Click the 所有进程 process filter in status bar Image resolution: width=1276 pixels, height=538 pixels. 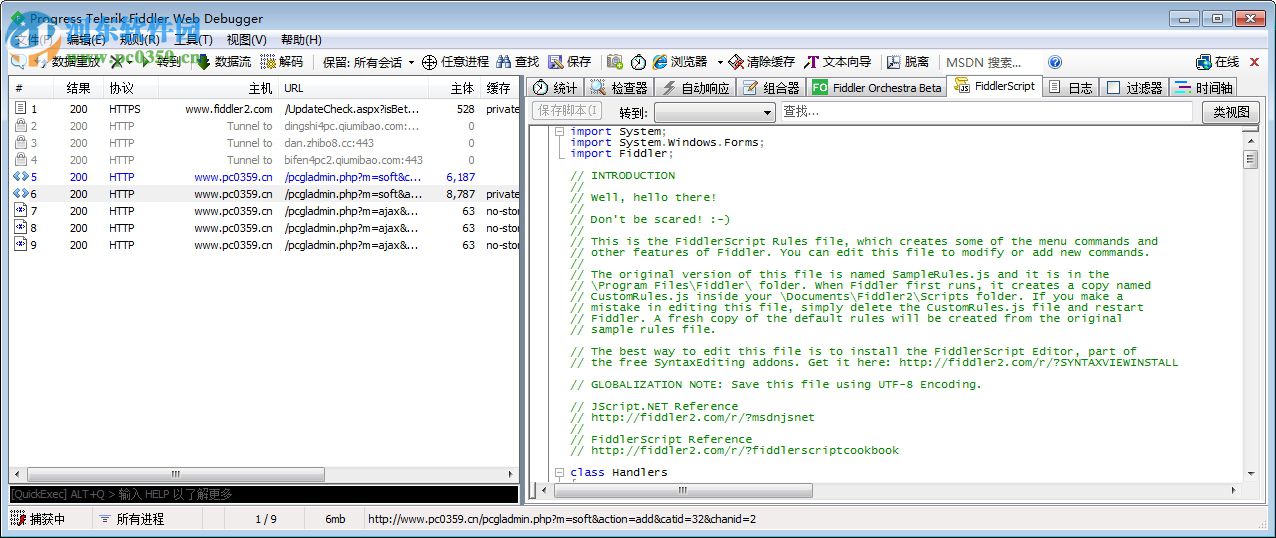pyautogui.click(x=131, y=519)
